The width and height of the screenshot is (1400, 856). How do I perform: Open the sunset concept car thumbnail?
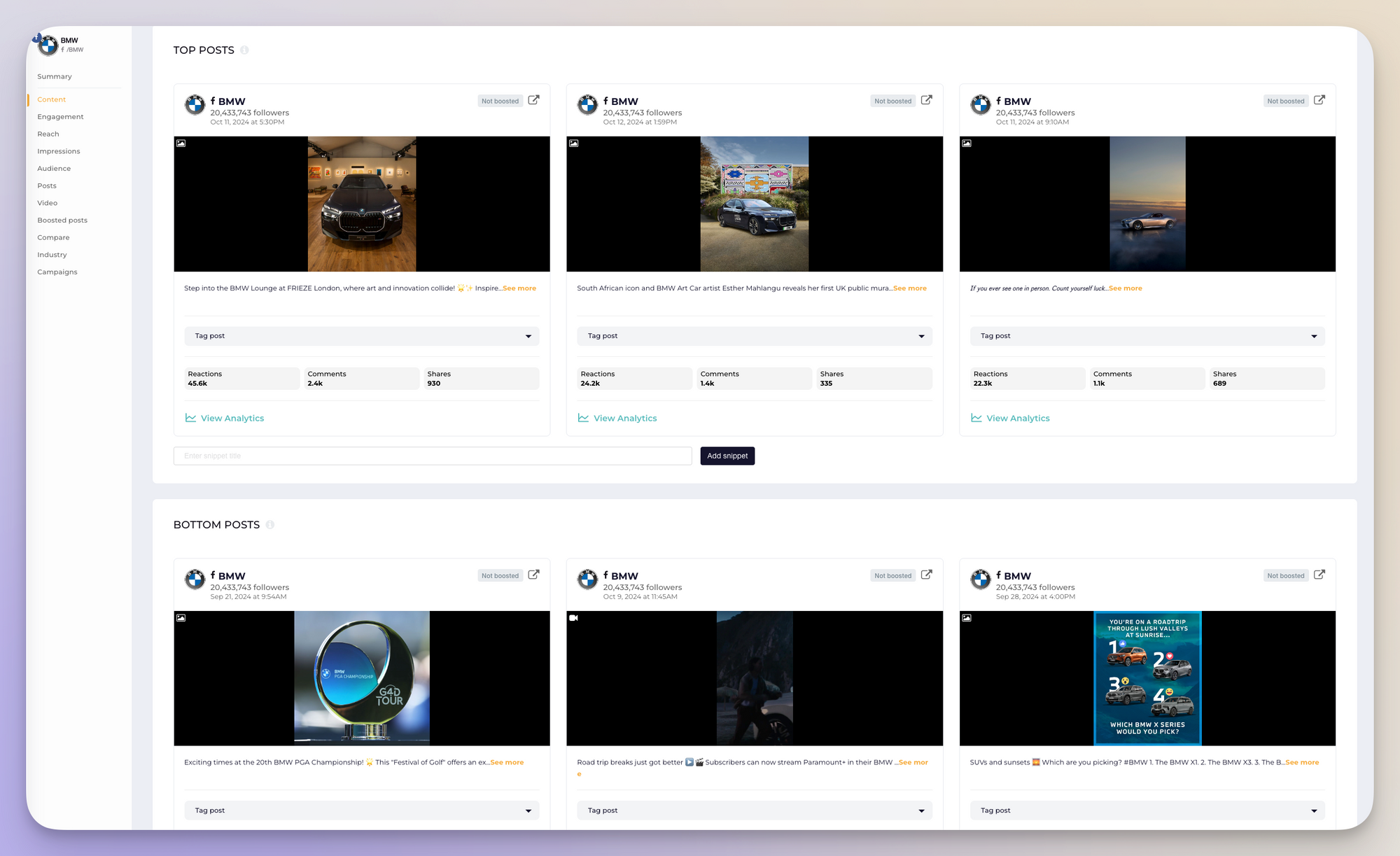point(1147,204)
